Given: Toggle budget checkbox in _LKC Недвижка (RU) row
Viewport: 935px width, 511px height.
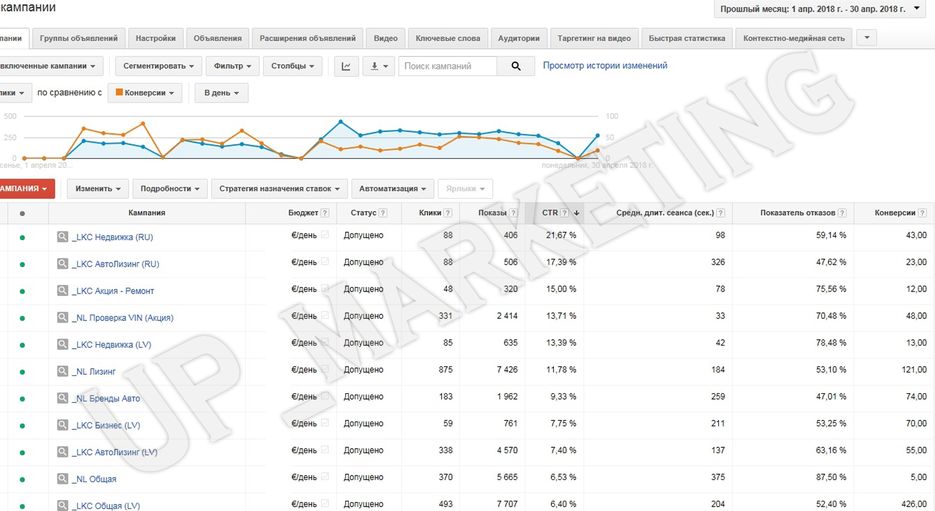Looking at the screenshot, I should click(325, 235).
